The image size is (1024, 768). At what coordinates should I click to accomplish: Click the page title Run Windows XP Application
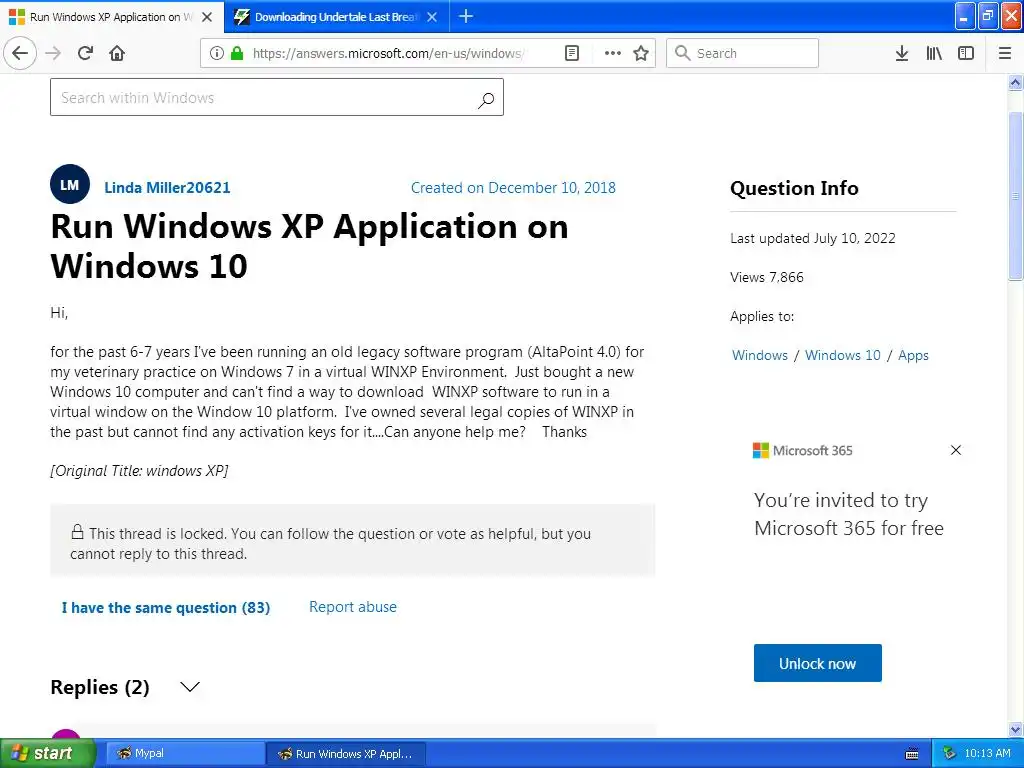310,246
